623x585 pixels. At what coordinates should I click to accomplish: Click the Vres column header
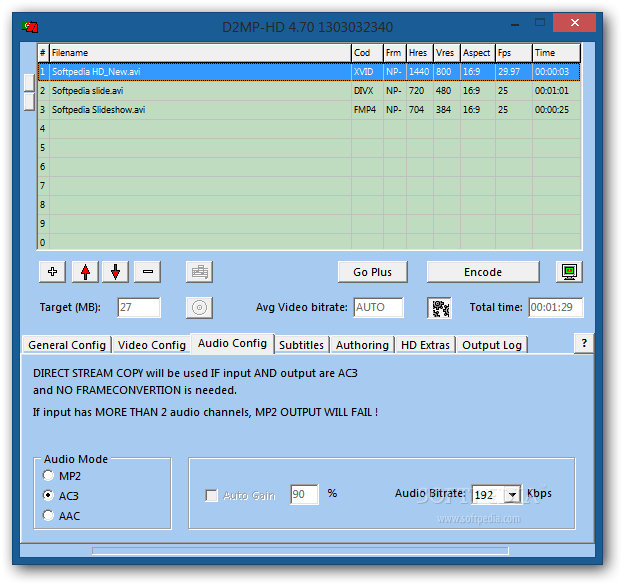click(447, 53)
